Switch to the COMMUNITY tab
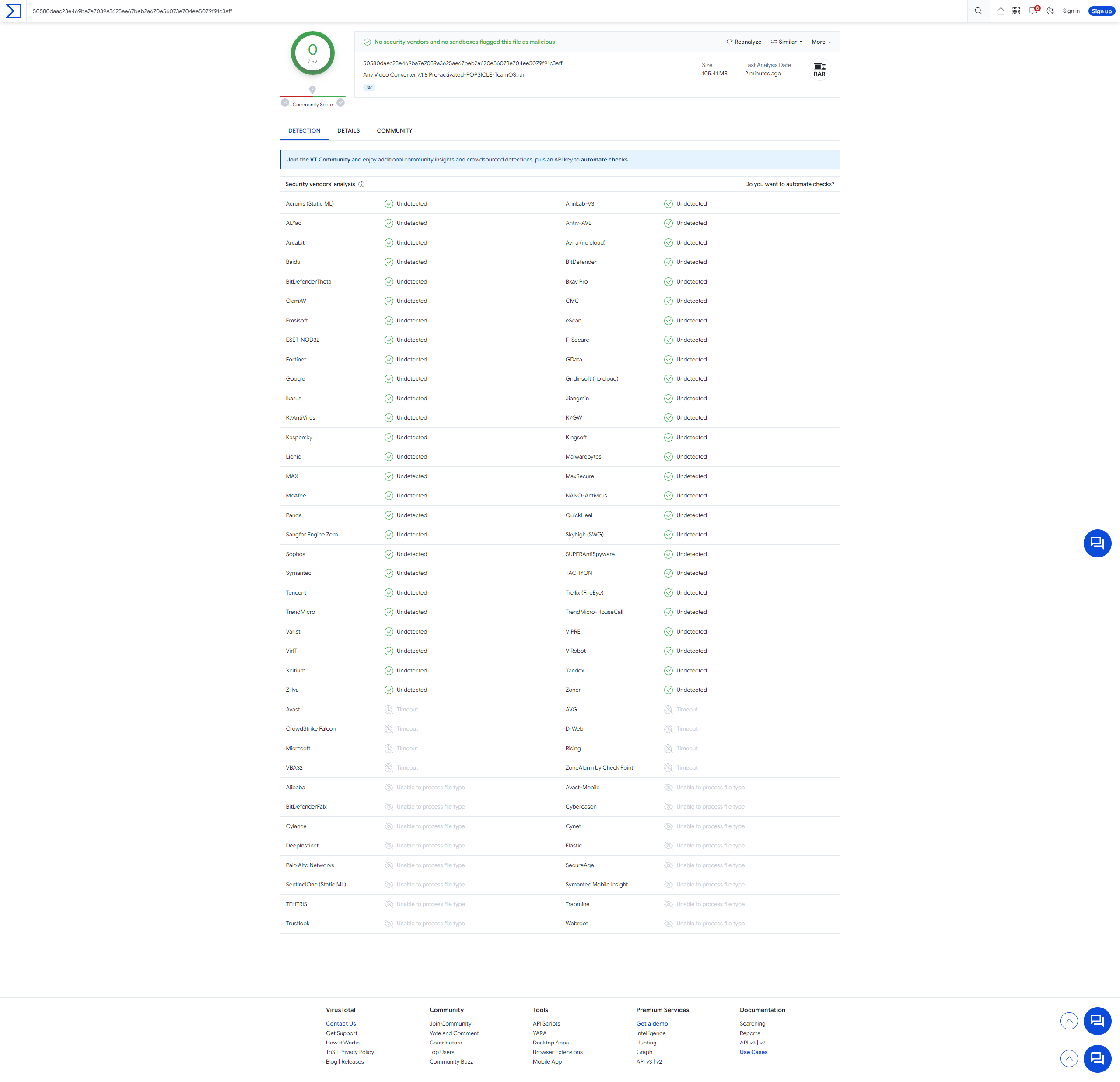This screenshot has height=1082, width=1120. click(394, 130)
